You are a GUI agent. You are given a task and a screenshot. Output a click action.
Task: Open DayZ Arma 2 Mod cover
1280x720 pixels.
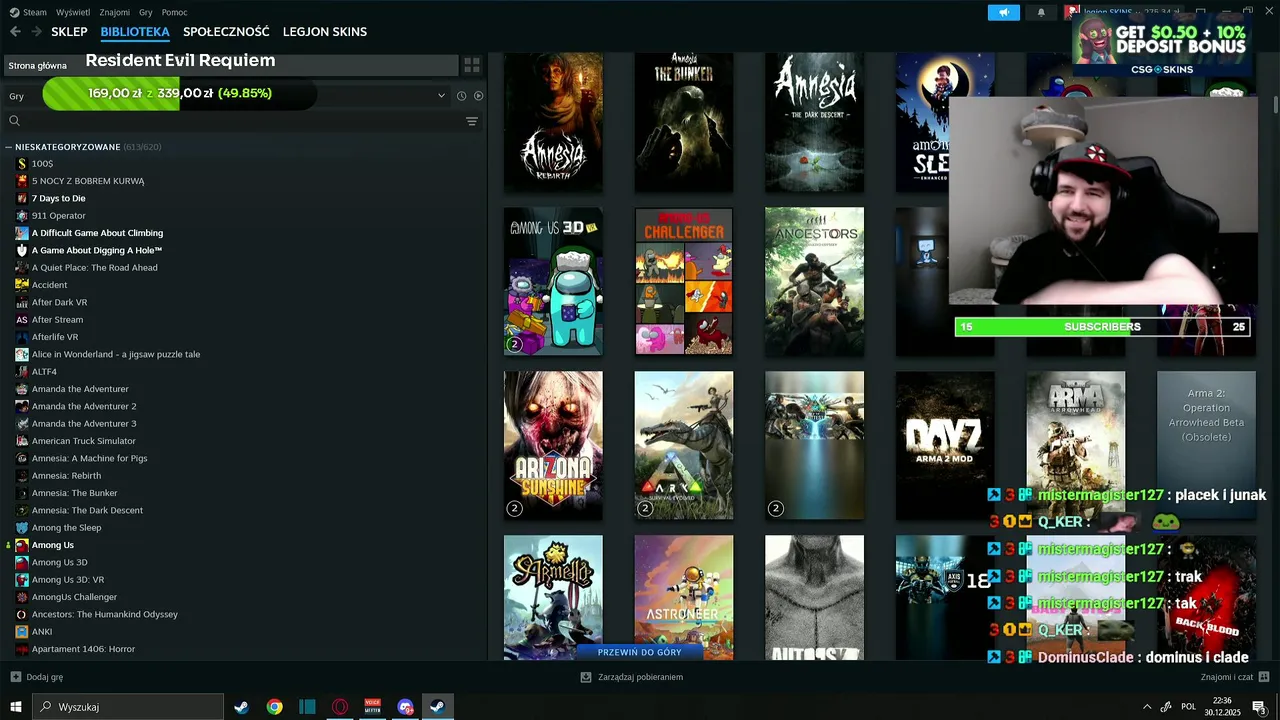tap(945, 445)
